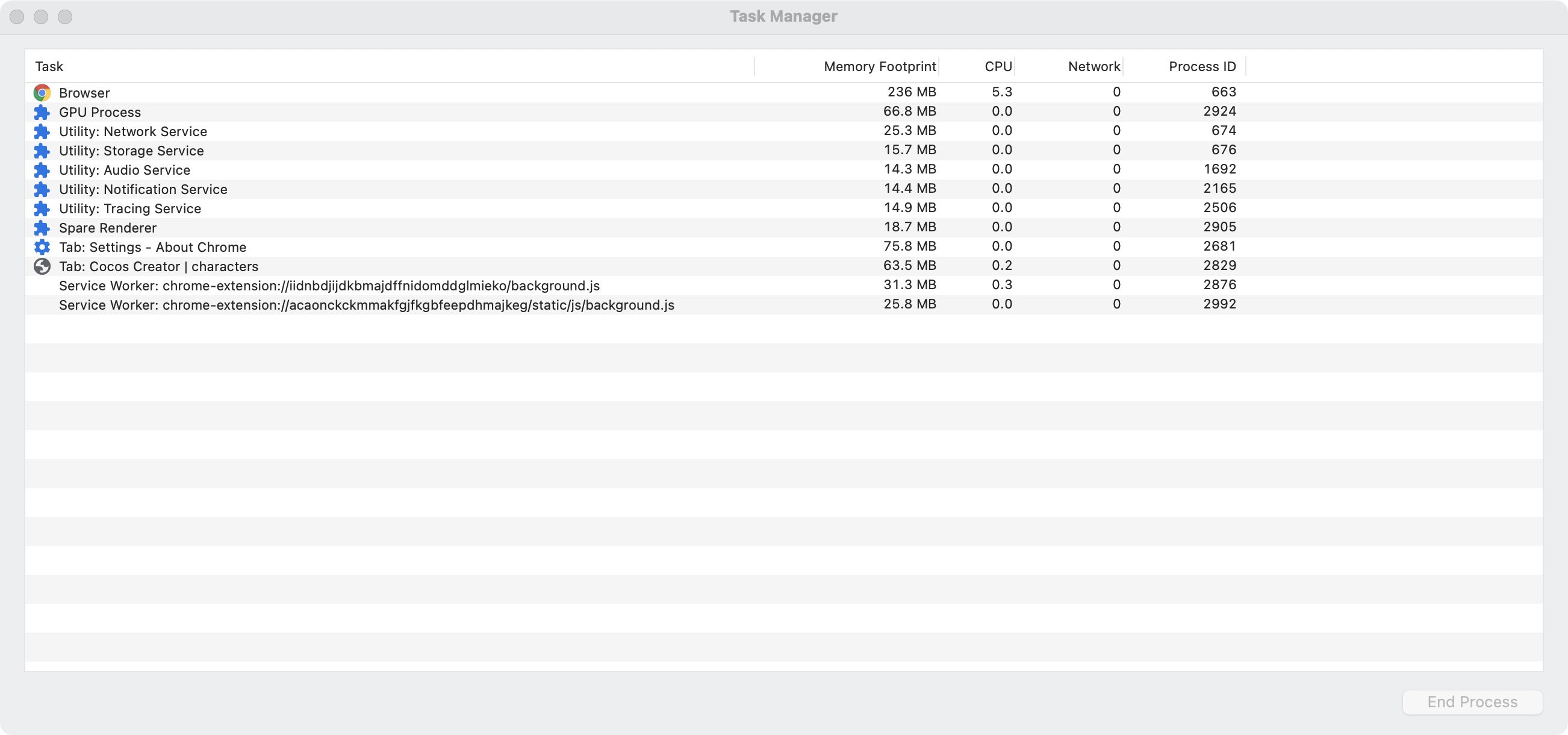The width and height of the screenshot is (1568, 735).
Task: Sort by Process ID column header
Action: (x=1201, y=66)
